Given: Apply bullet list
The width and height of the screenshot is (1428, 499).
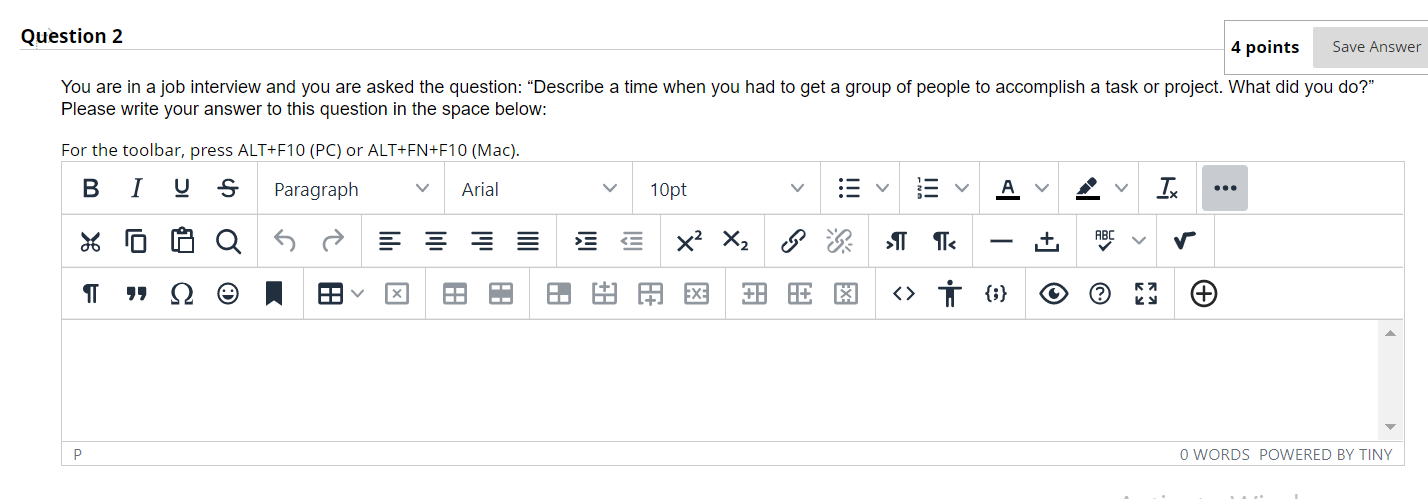Looking at the screenshot, I should 849,188.
